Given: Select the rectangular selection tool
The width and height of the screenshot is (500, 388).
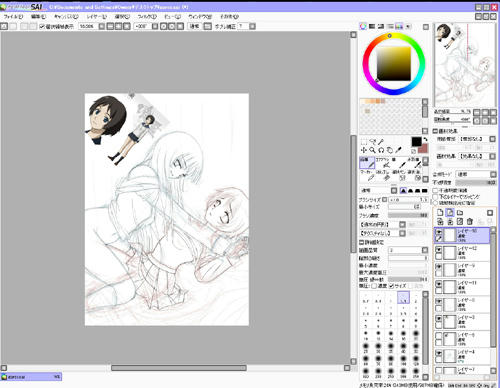Looking at the screenshot, I should [364, 142].
